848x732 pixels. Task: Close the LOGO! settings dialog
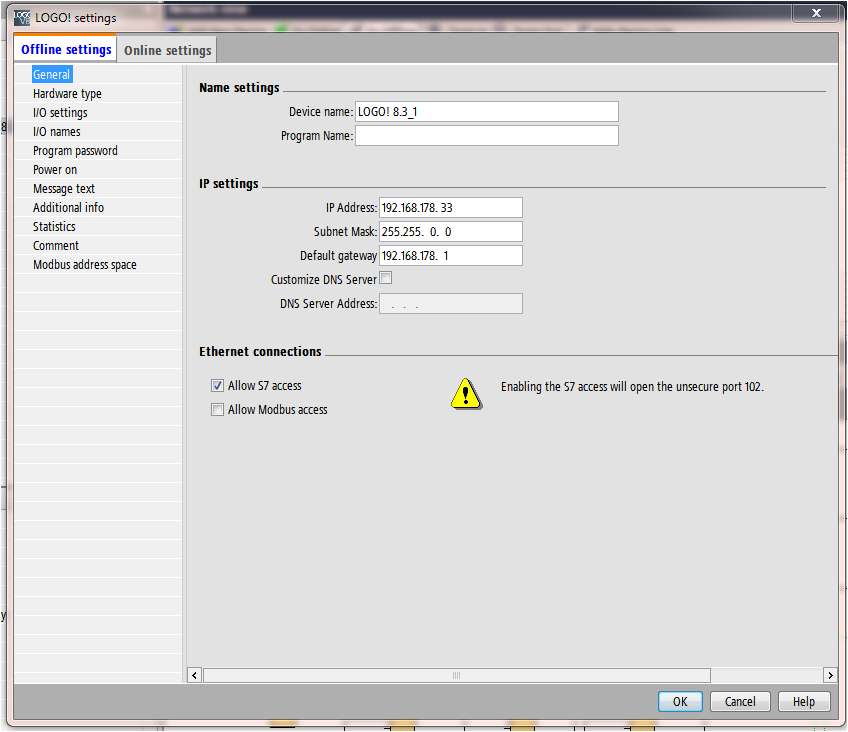click(816, 13)
